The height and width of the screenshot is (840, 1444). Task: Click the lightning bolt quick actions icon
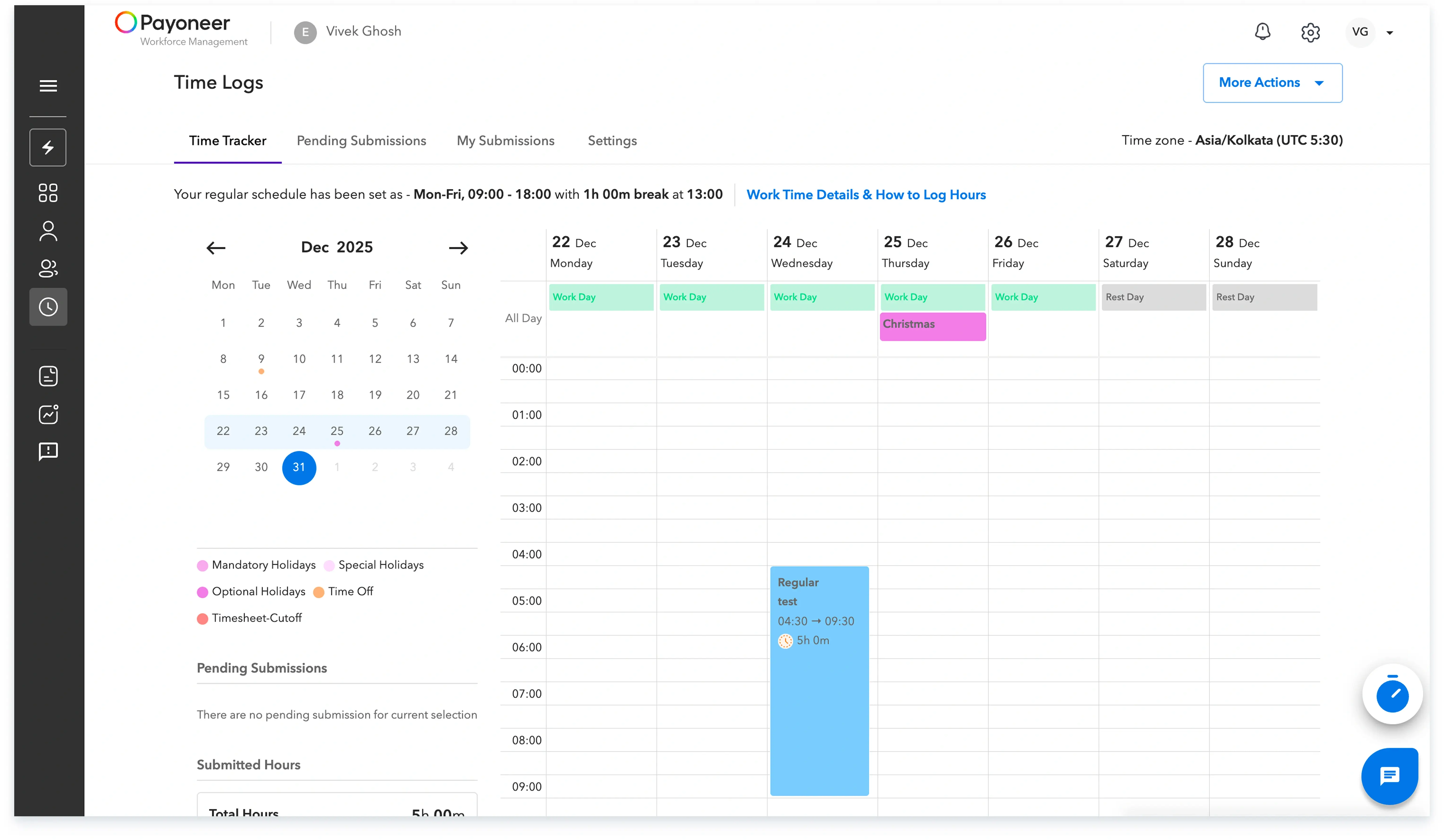pos(48,148)
